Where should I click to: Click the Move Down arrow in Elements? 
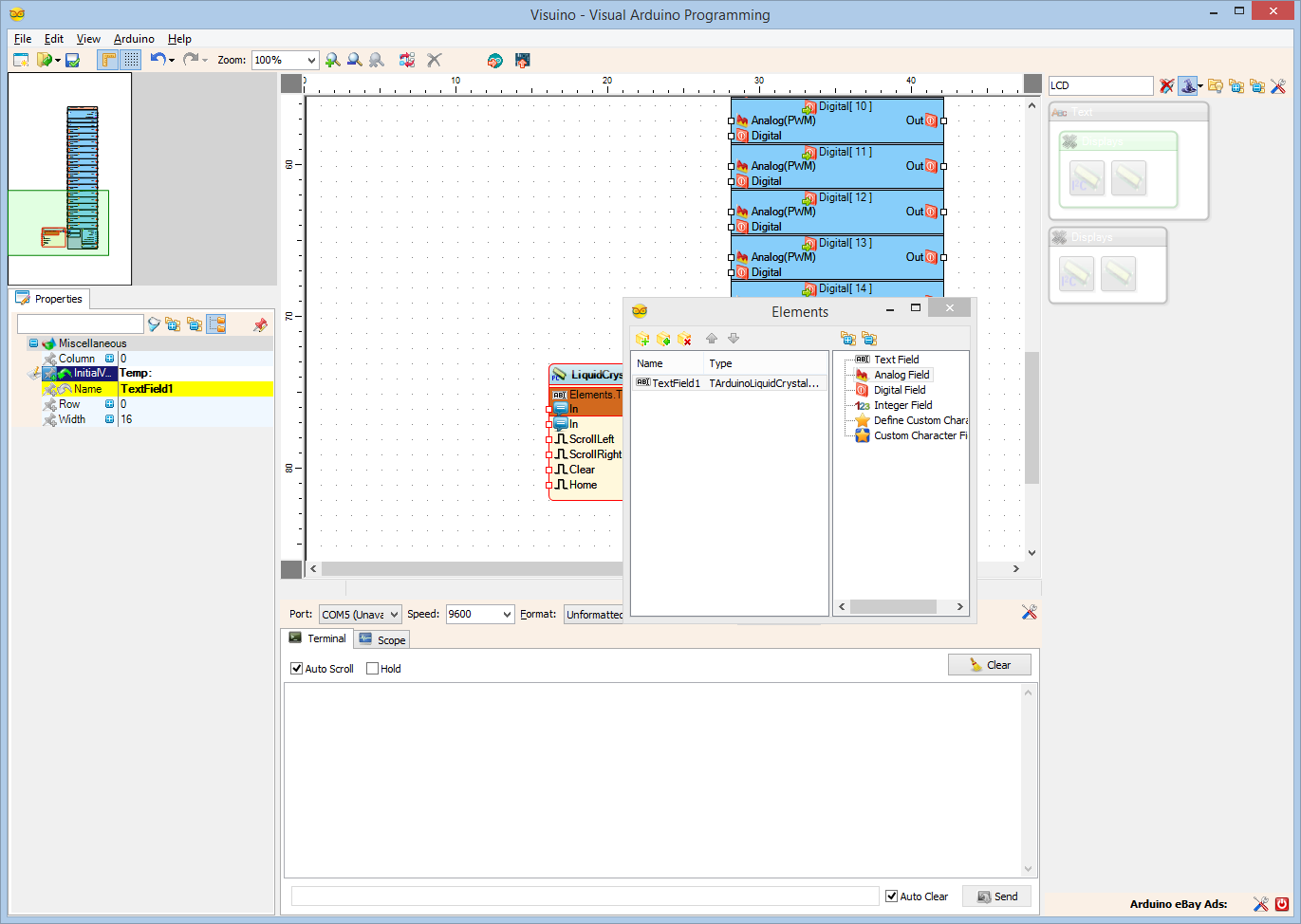pos(734,339)
